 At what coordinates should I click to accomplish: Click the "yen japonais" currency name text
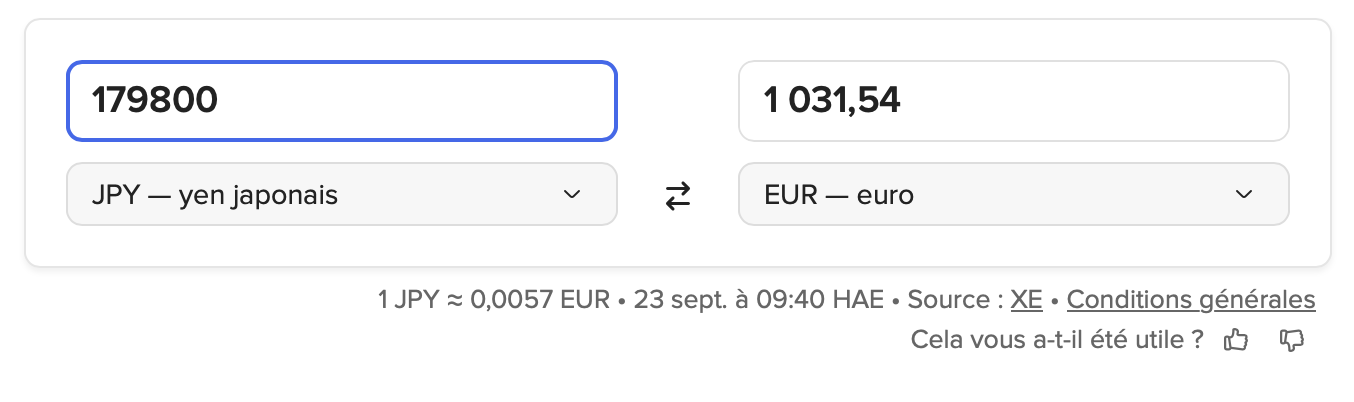[258, 196]
